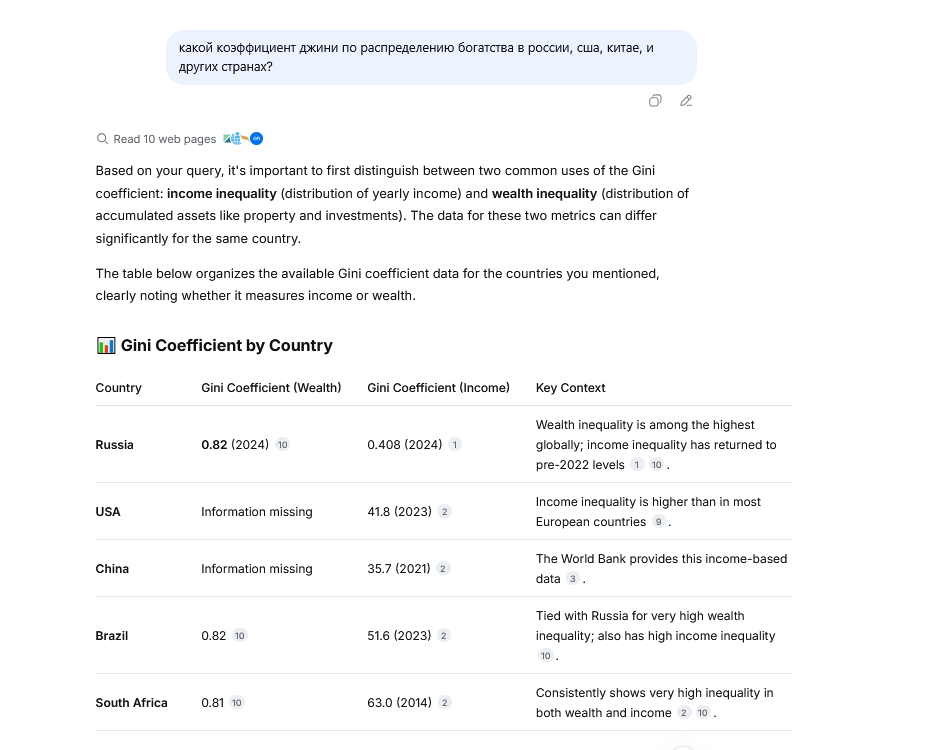Open citation 1 beside Russia 0.408 (2024)
This screenshot has height=750, width=933.
(x=455, y=445)
